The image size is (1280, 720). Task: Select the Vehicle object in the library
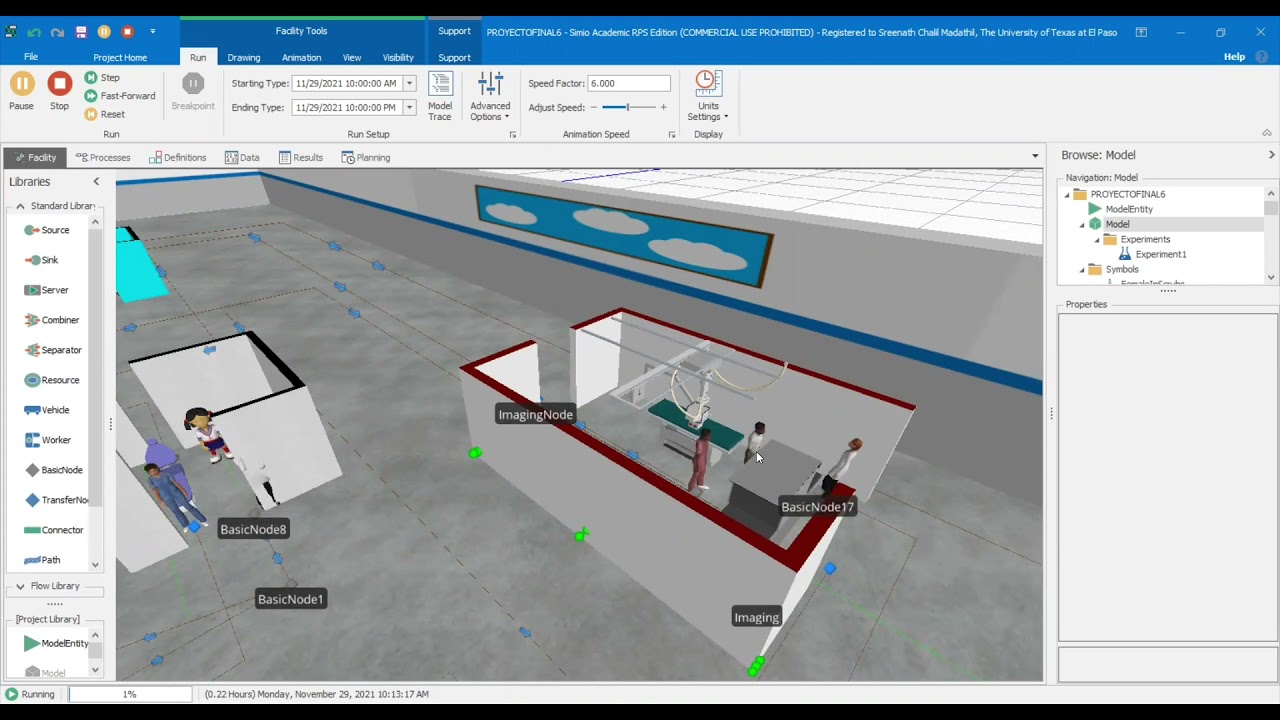[x=47, y=410]
